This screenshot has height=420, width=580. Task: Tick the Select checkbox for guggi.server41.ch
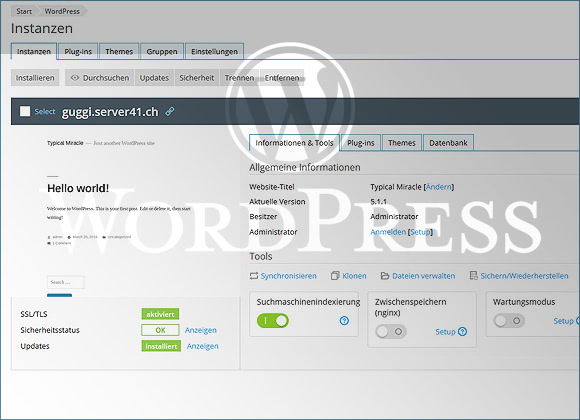(x=25, y=111)
